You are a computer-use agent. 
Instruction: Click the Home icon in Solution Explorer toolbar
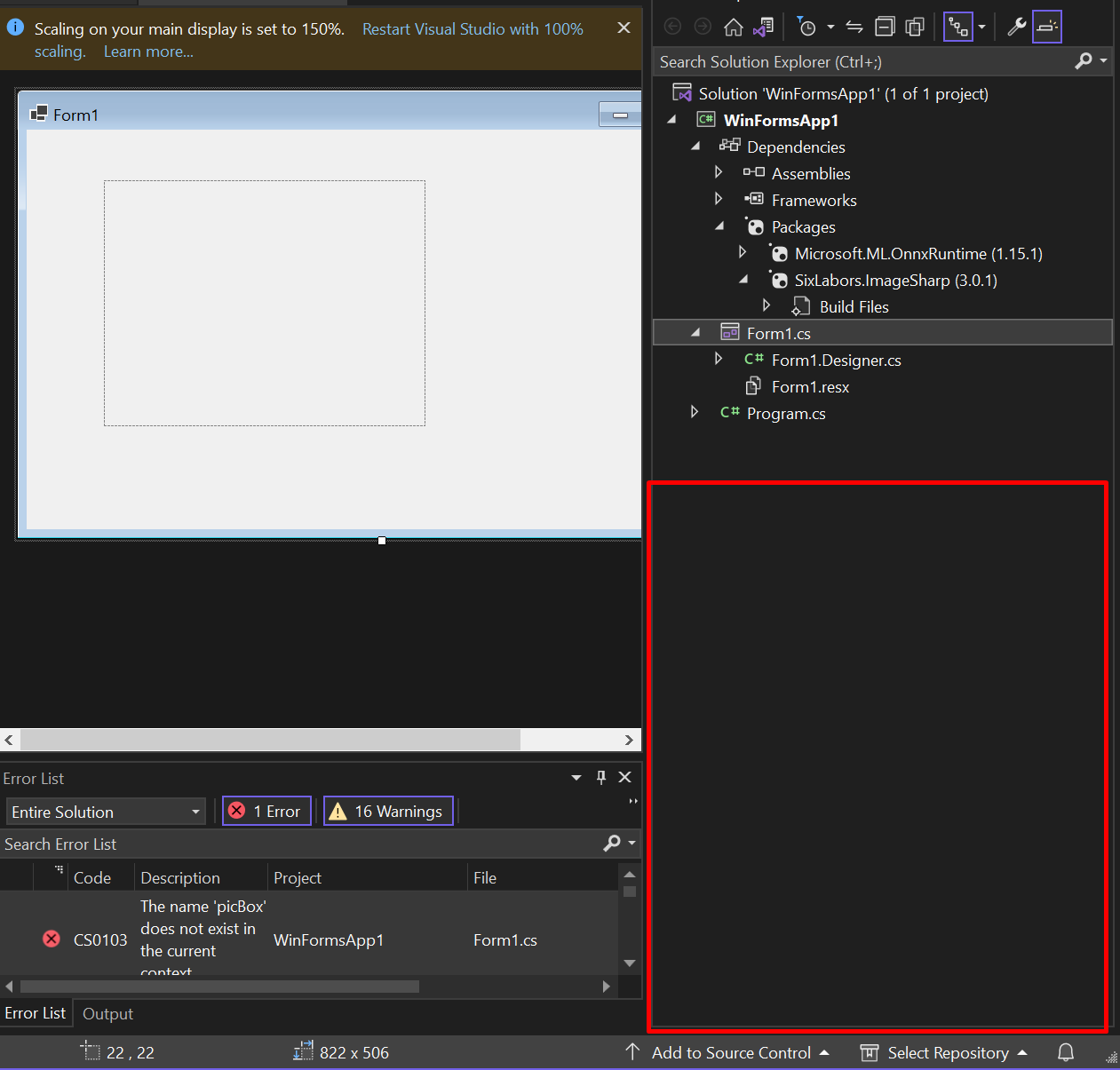[733, 27]
